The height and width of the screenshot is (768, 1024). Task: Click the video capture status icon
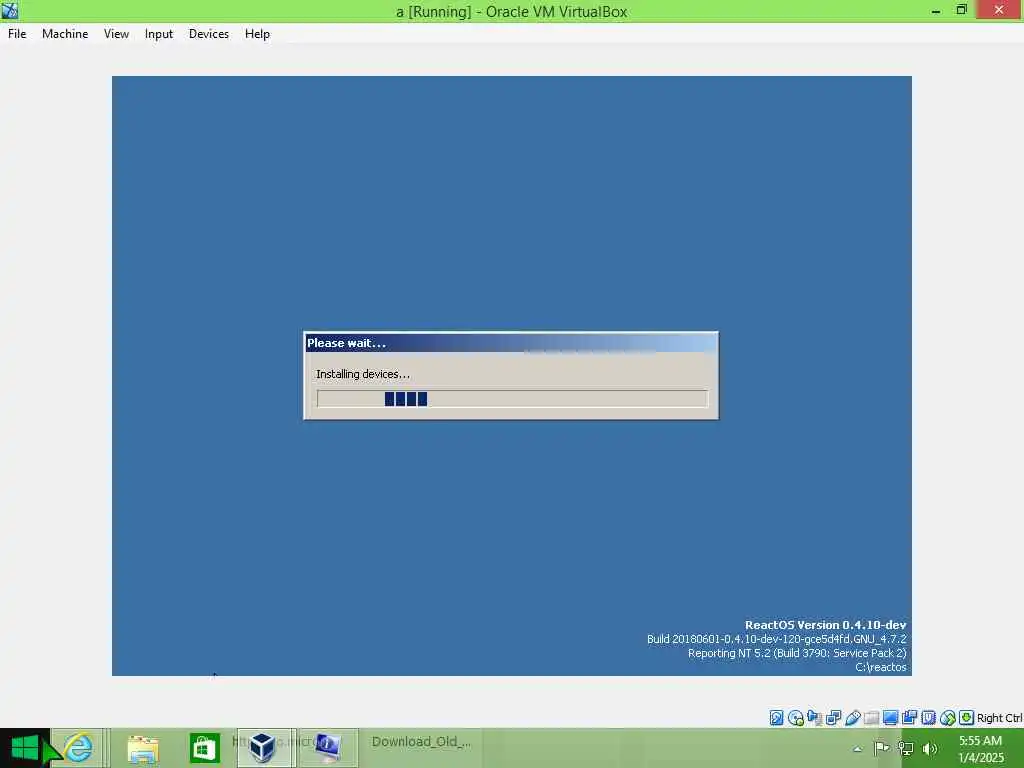click(x=909, y=718)
